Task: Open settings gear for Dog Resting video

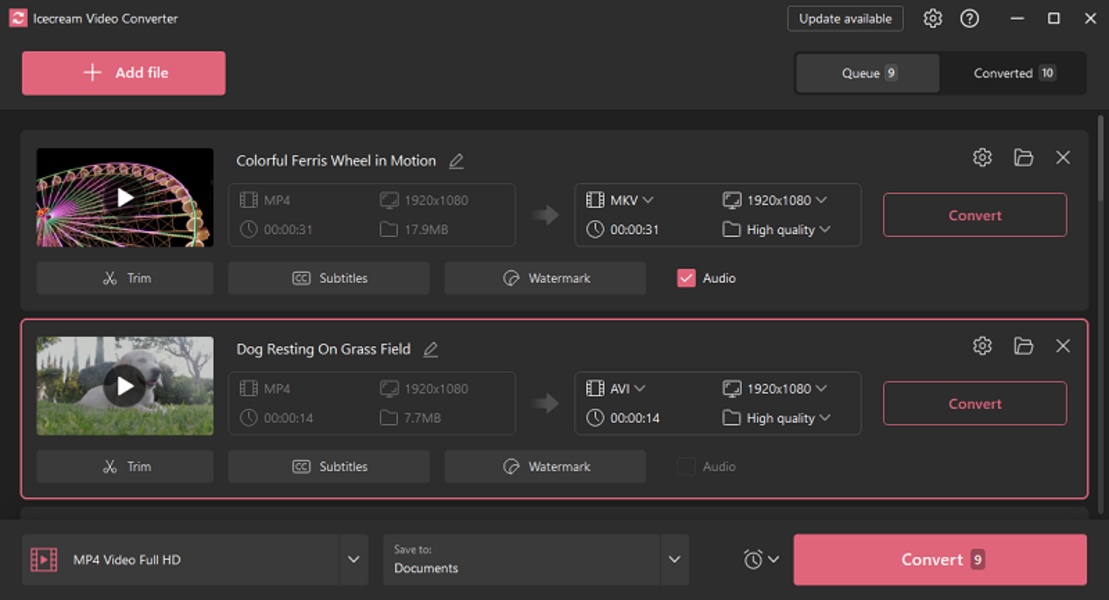Action: (x=982, y=346)
